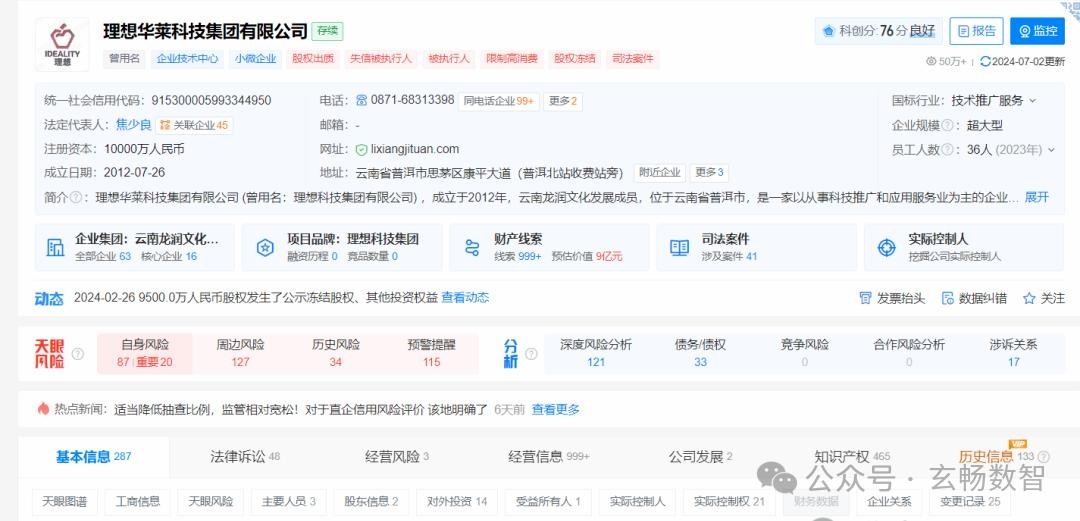Click the 企业集团 building icon
Image resolution: width=1080 pixels, height=521 pixels.
(55, 247)
